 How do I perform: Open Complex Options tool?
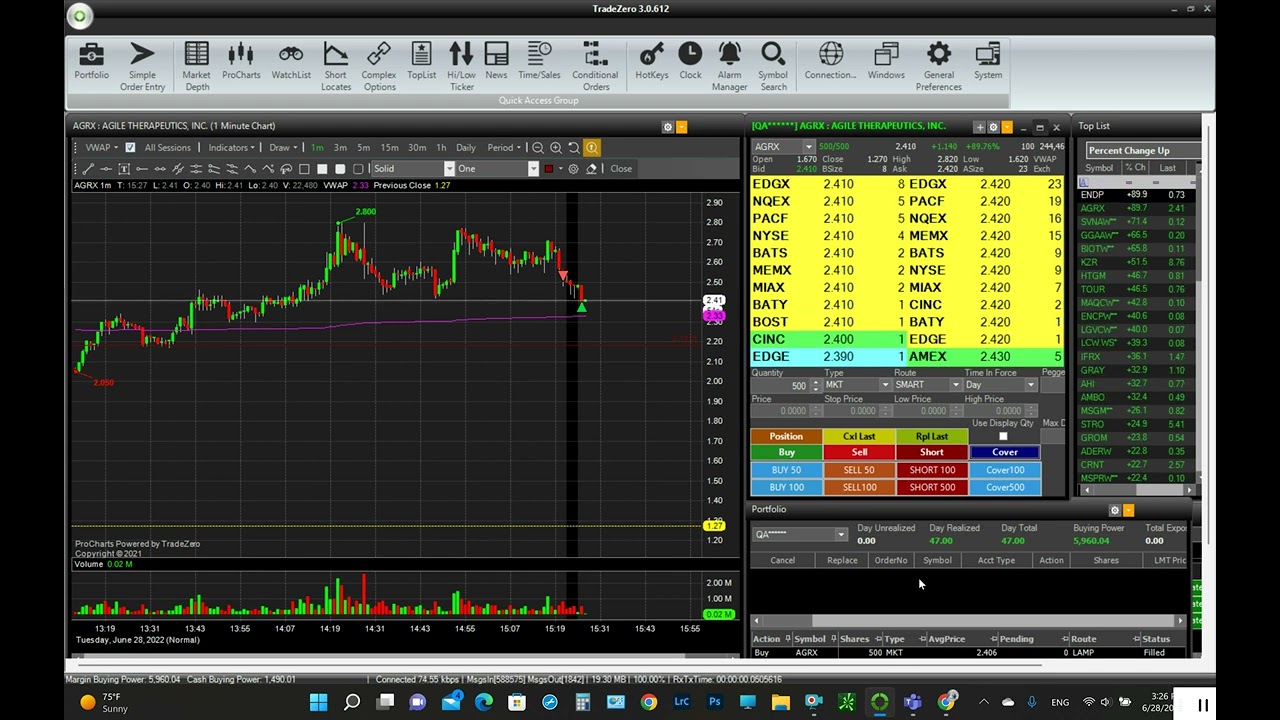click(x=379, y=67)
